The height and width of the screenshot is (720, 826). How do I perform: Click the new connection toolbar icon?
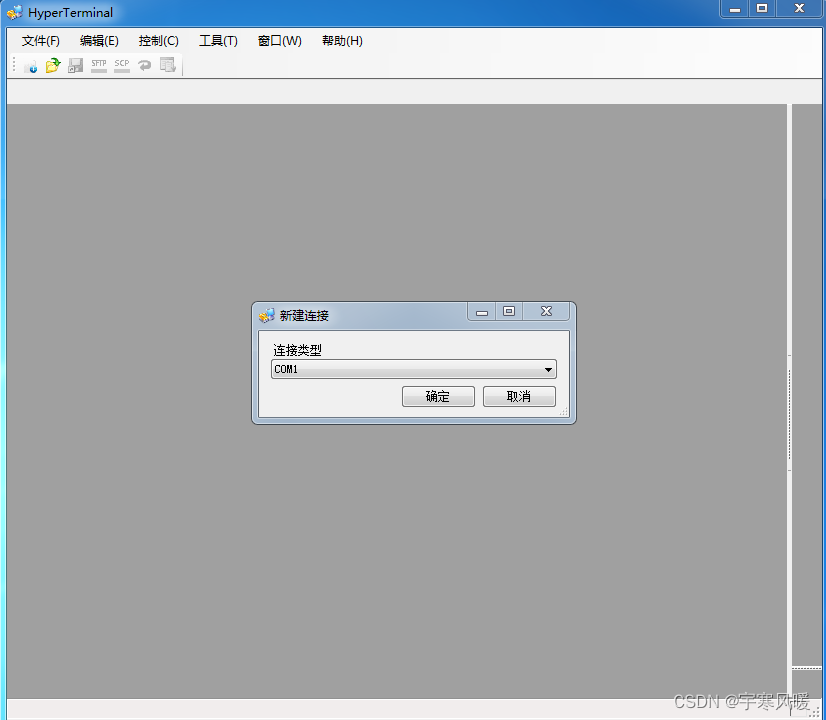pyautogui.click(x=31, y=66)
